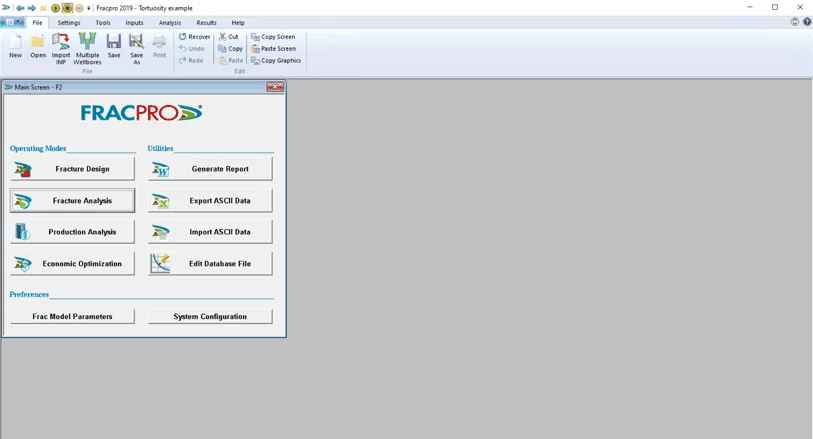Copy selection using Copy command

(230, 49)
